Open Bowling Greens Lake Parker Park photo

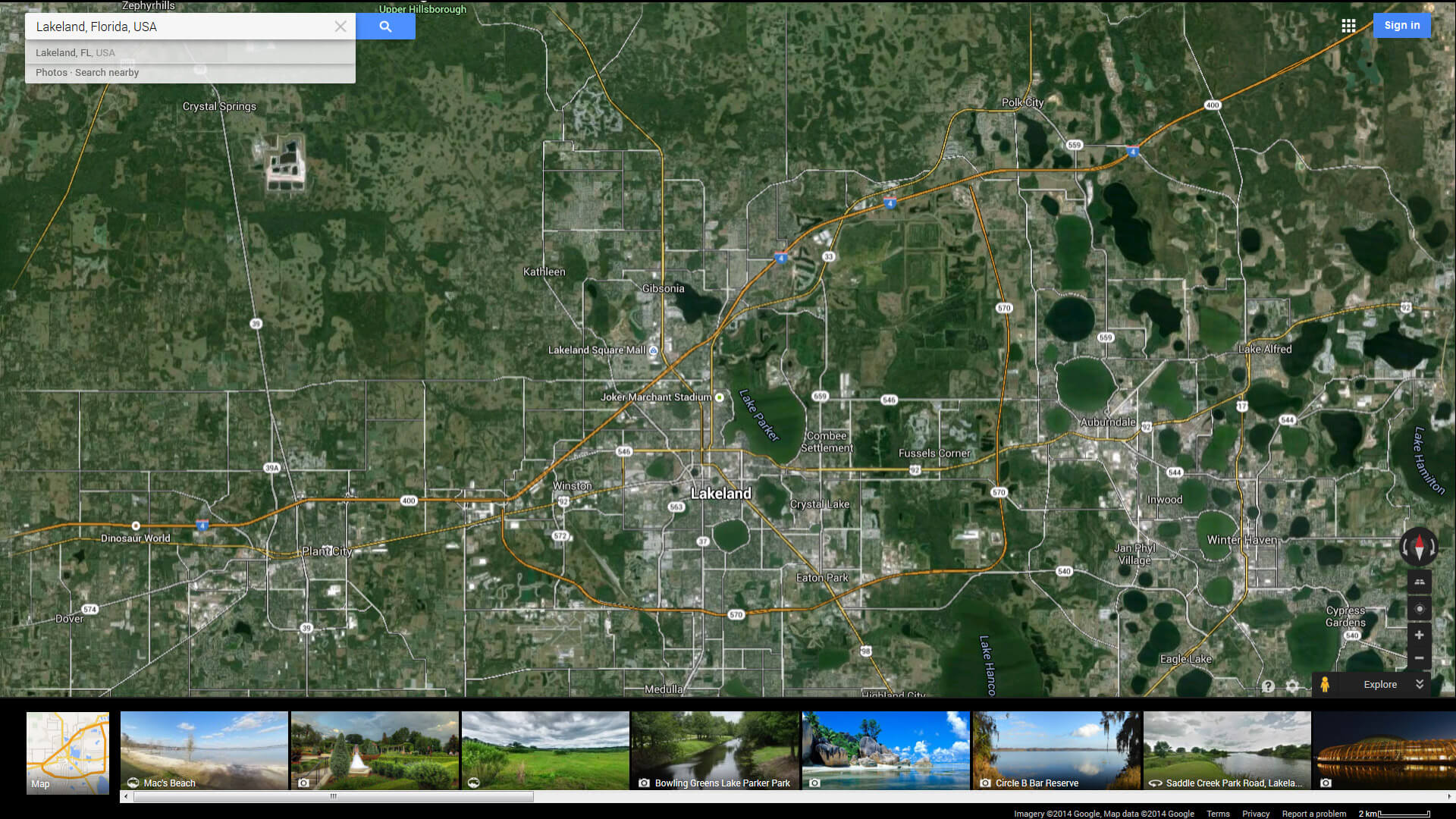click(x=715, y=750)
